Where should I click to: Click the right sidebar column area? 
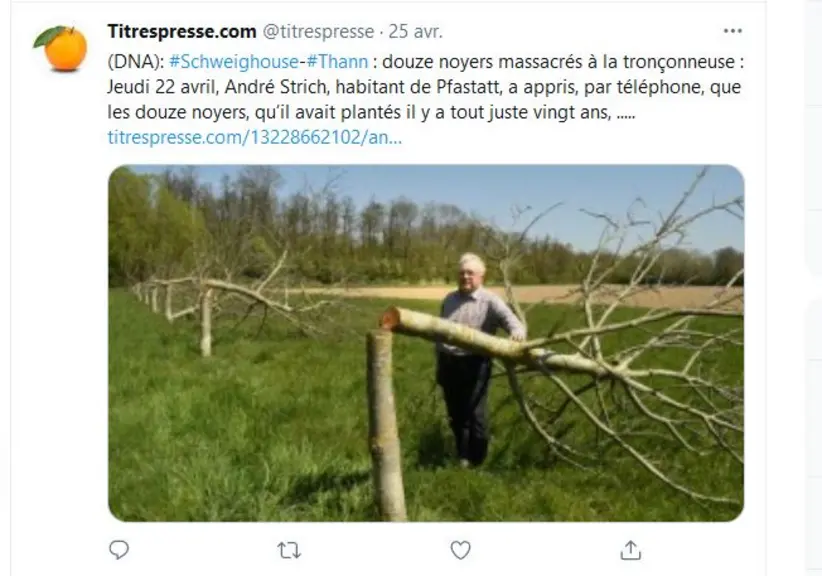click(813, 288)
